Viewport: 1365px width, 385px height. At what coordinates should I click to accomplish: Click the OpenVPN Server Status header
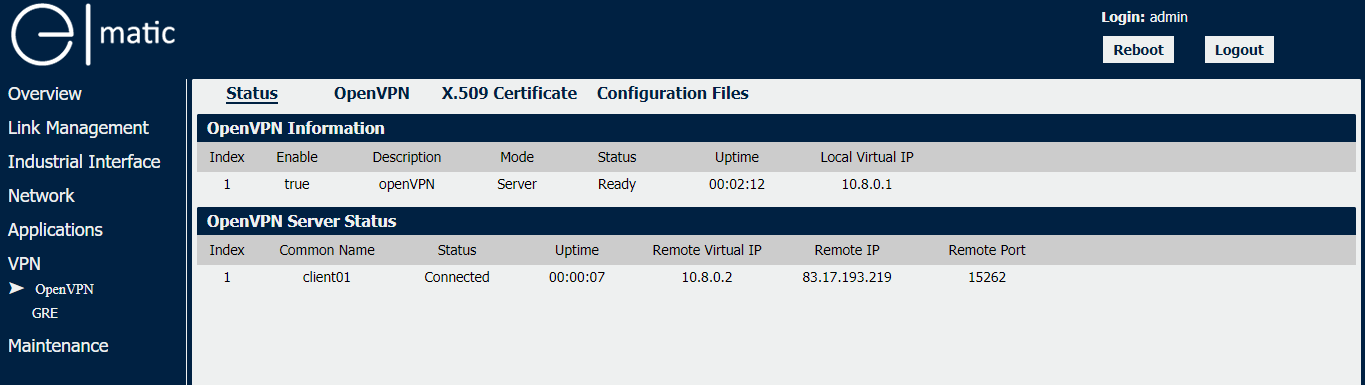(776, 221)
